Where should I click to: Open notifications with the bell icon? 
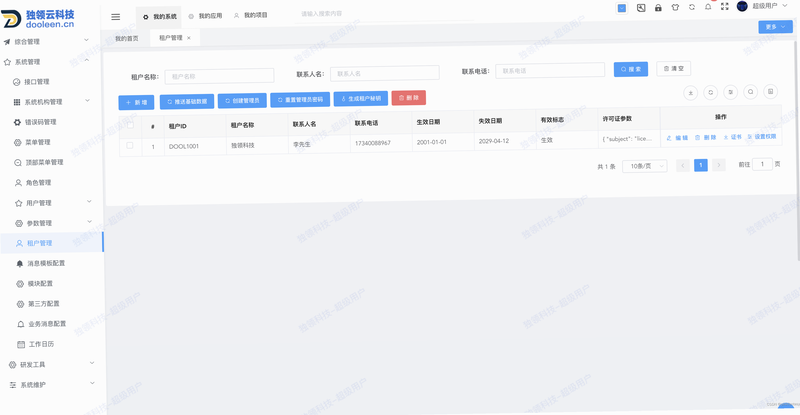[x=708, y=7]
